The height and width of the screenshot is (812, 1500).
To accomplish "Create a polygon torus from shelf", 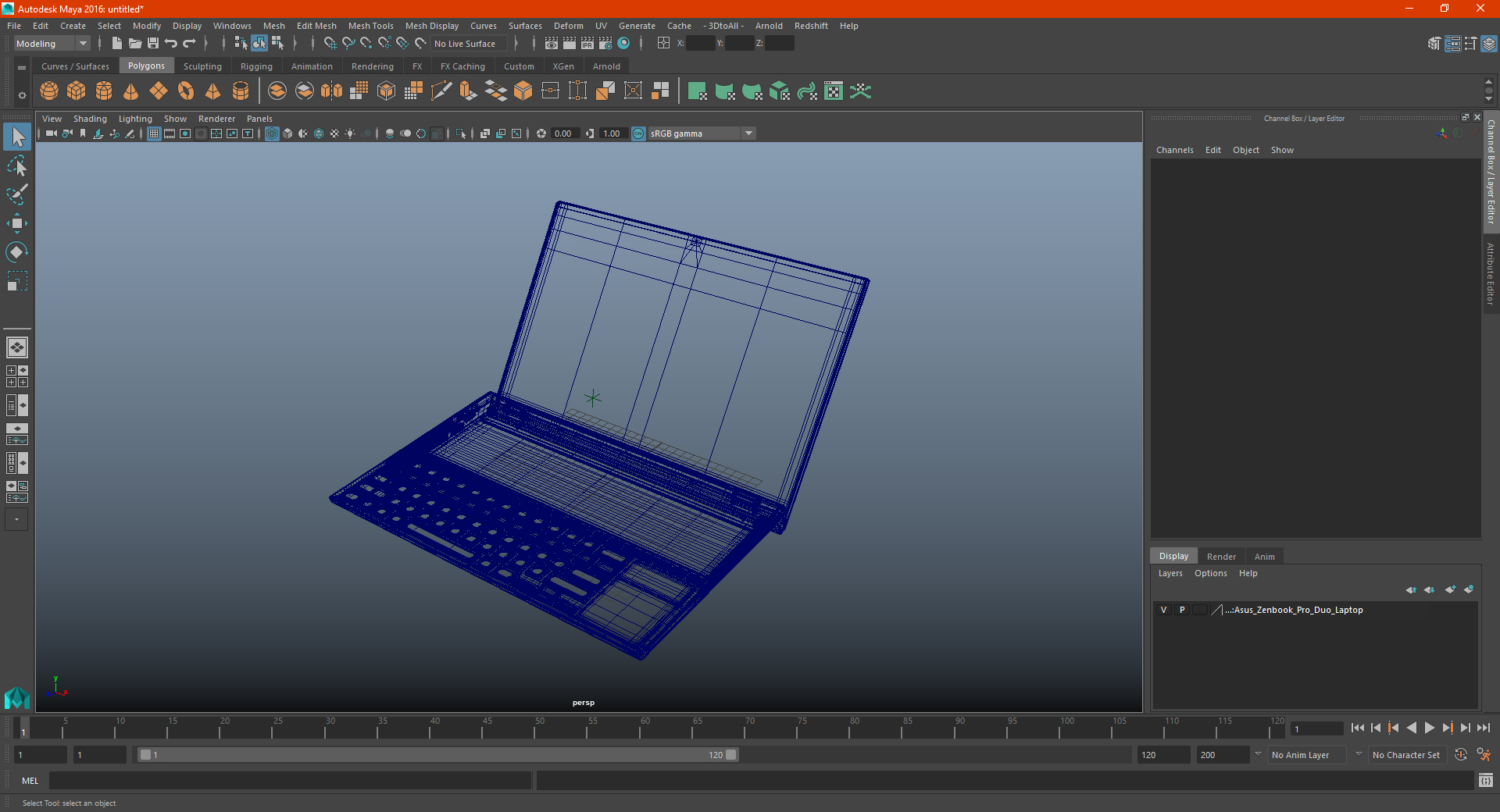I will point(186,91).
